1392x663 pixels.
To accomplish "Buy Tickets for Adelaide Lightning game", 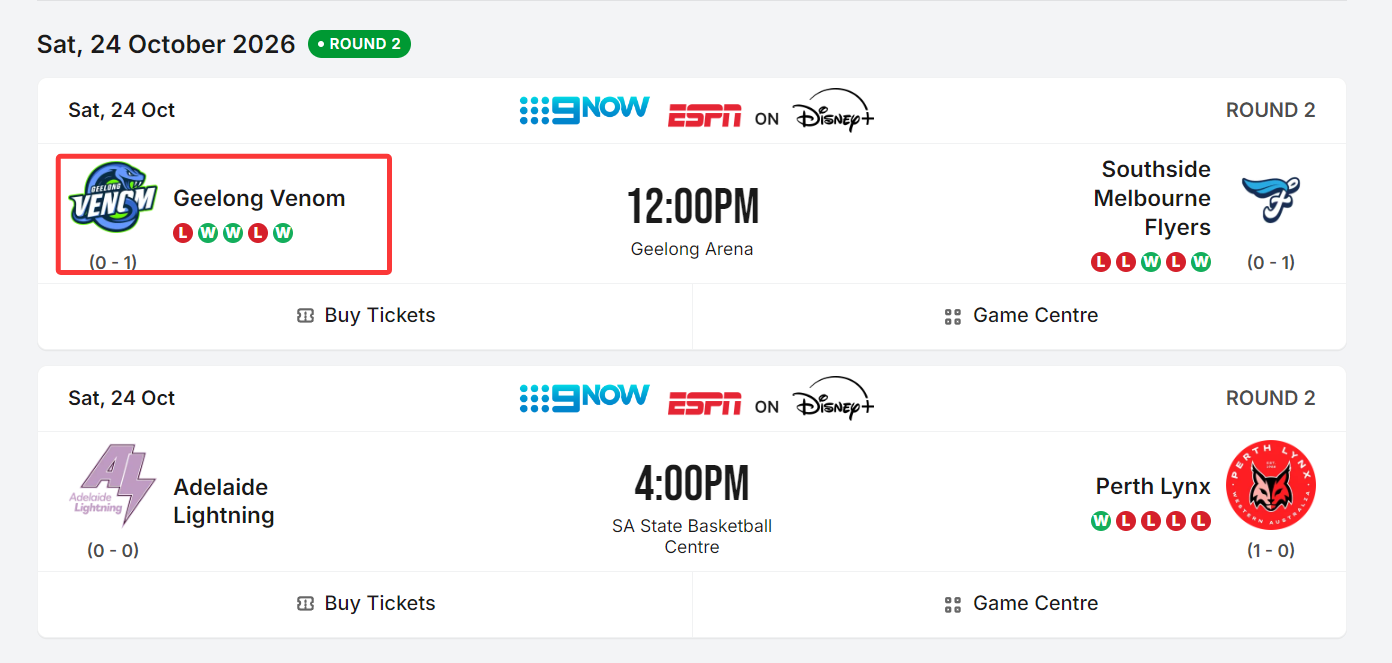I will point(365,604).
